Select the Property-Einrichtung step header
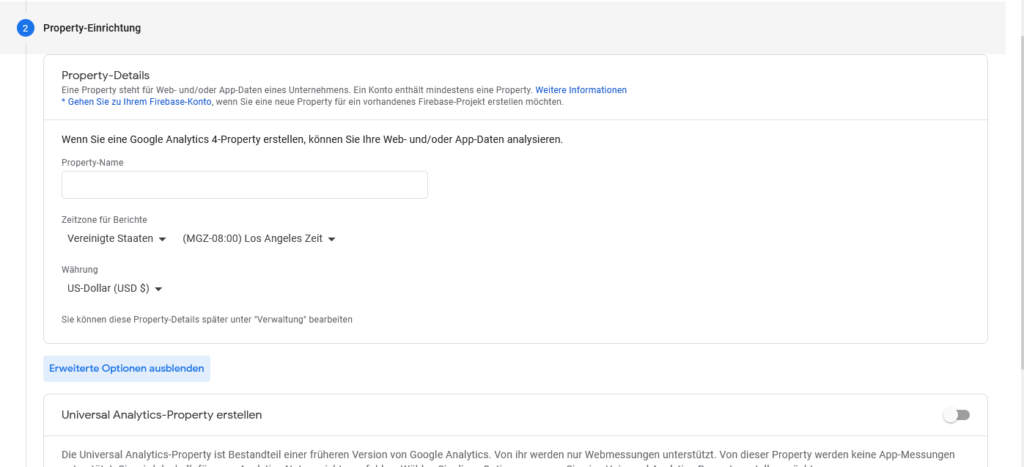This screenshot has width=1024, height=467. tap(91, 29)
